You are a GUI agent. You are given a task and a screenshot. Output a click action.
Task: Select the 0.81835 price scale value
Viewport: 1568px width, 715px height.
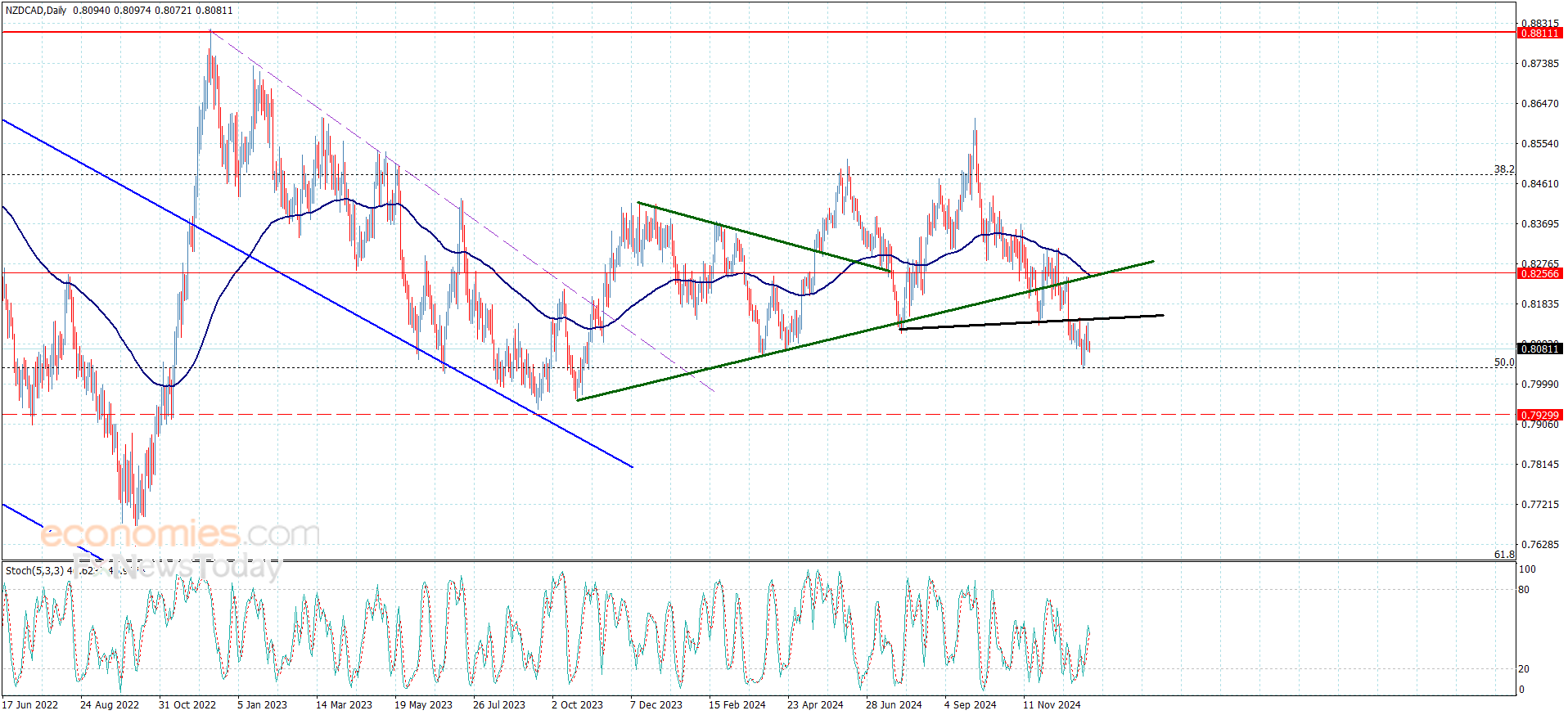(1539, 304)
